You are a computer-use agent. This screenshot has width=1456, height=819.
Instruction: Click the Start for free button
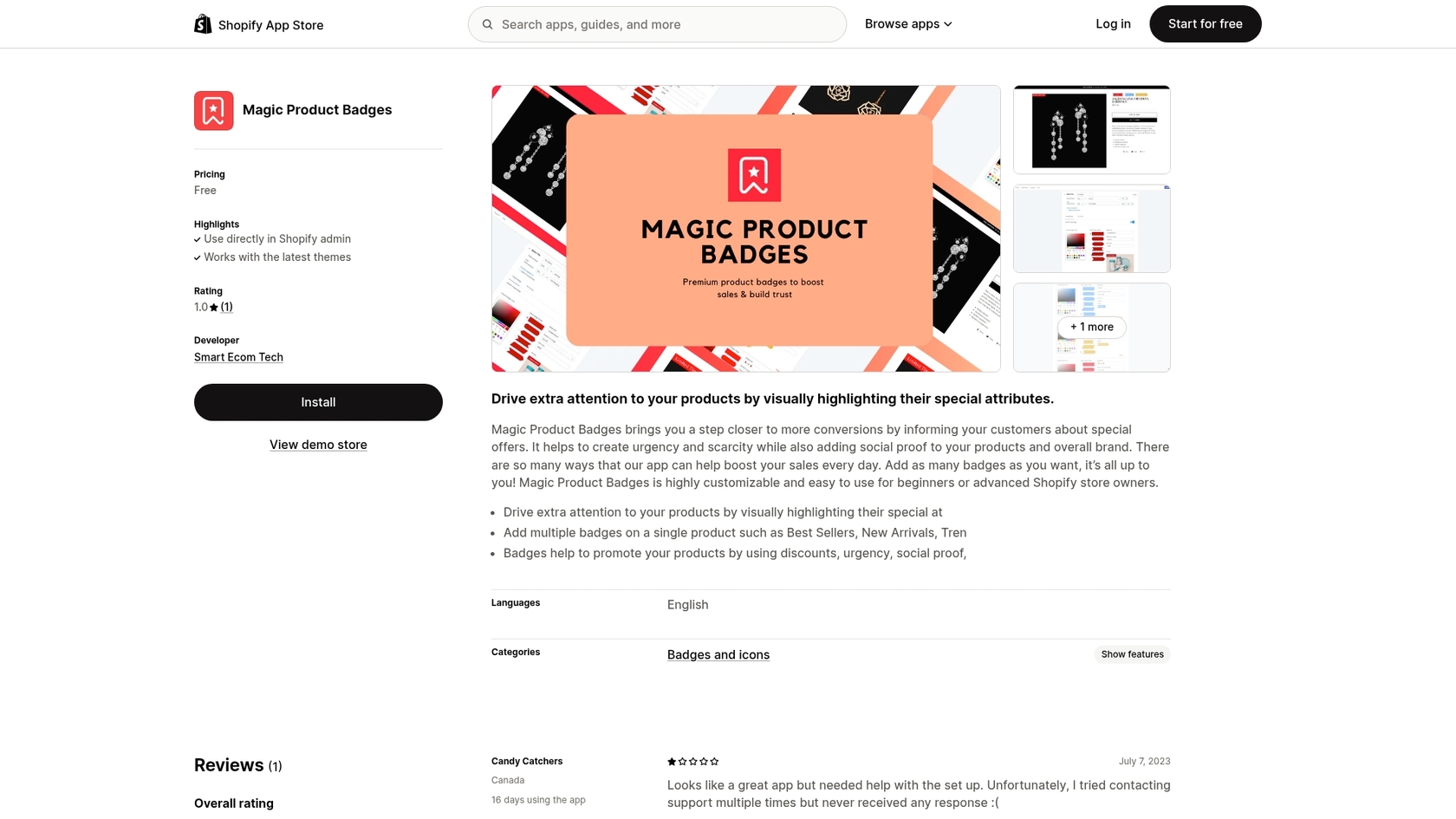click(1205, 23)
